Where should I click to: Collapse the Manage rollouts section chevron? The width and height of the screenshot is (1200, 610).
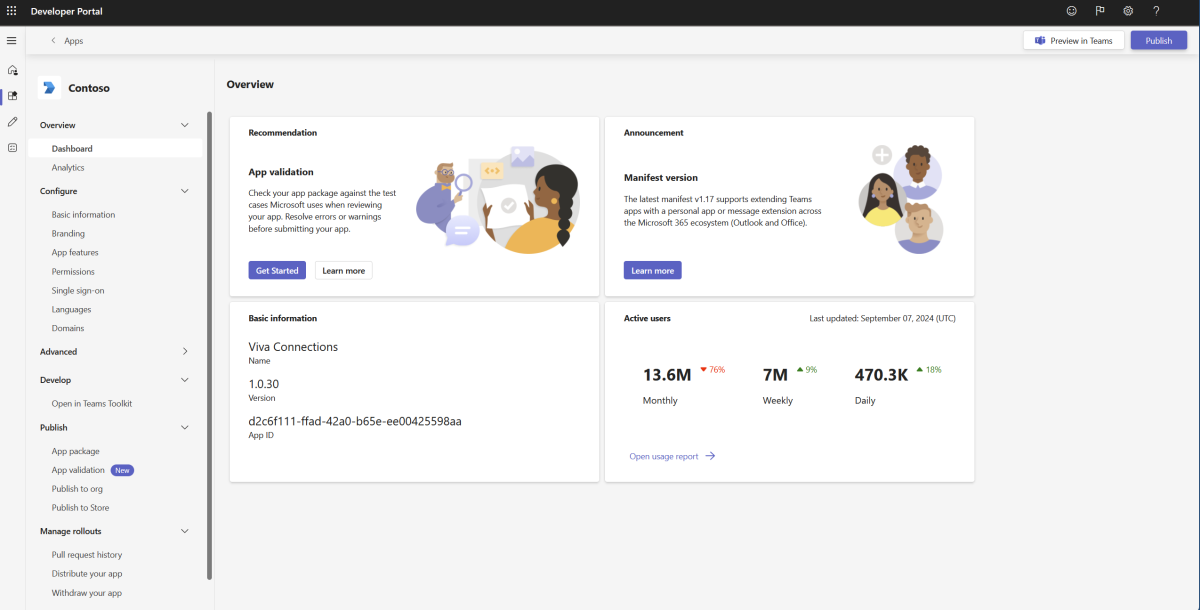coord(184,531)
